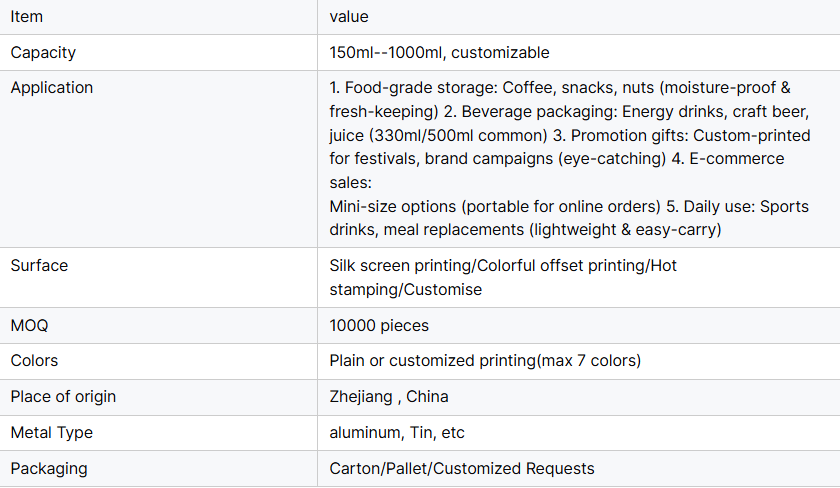The height and width of the screenshot is (488, 840).
Task: Select the "Surface" row label
Action: coord(39,266)
